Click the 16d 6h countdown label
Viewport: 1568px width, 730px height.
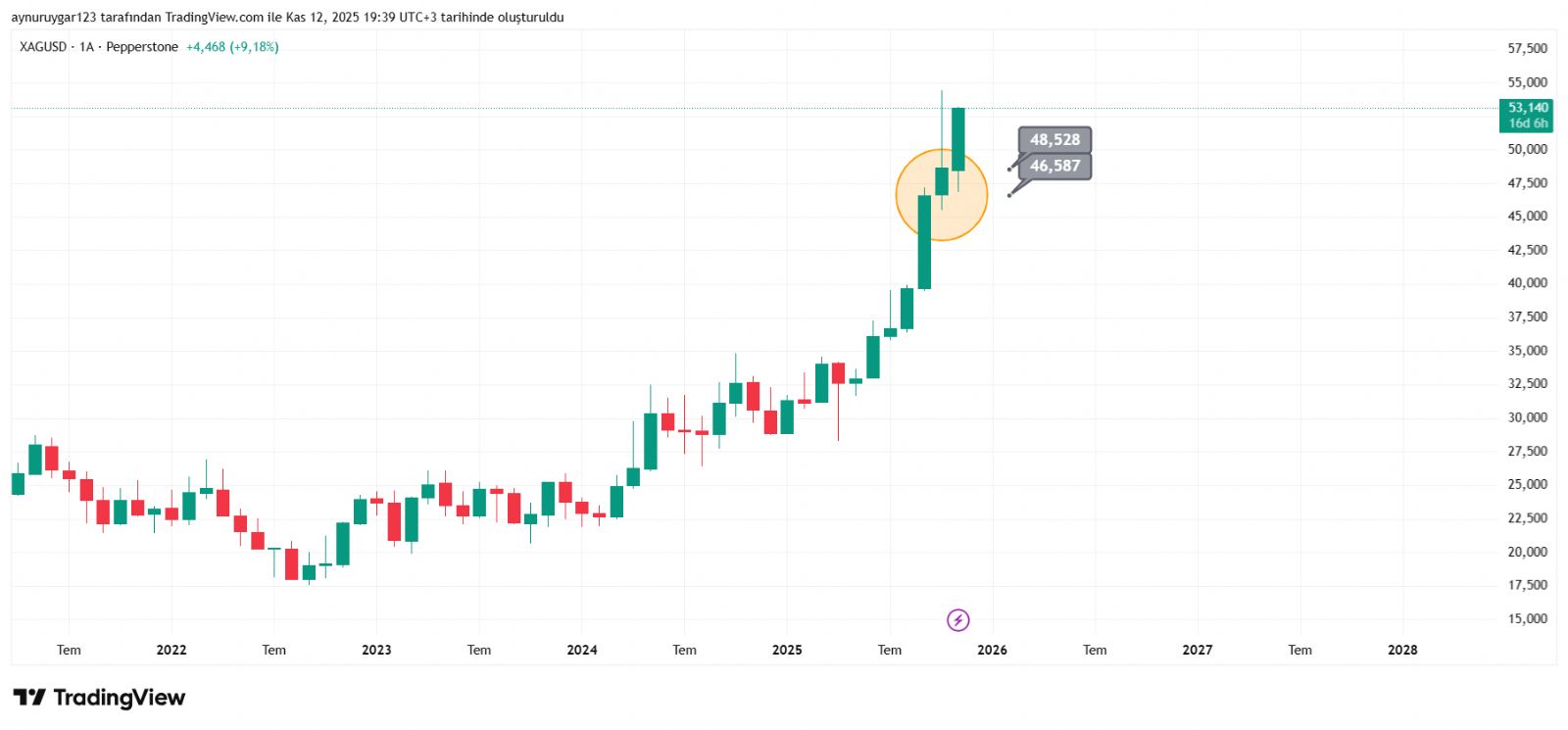tap(1528, 123)
